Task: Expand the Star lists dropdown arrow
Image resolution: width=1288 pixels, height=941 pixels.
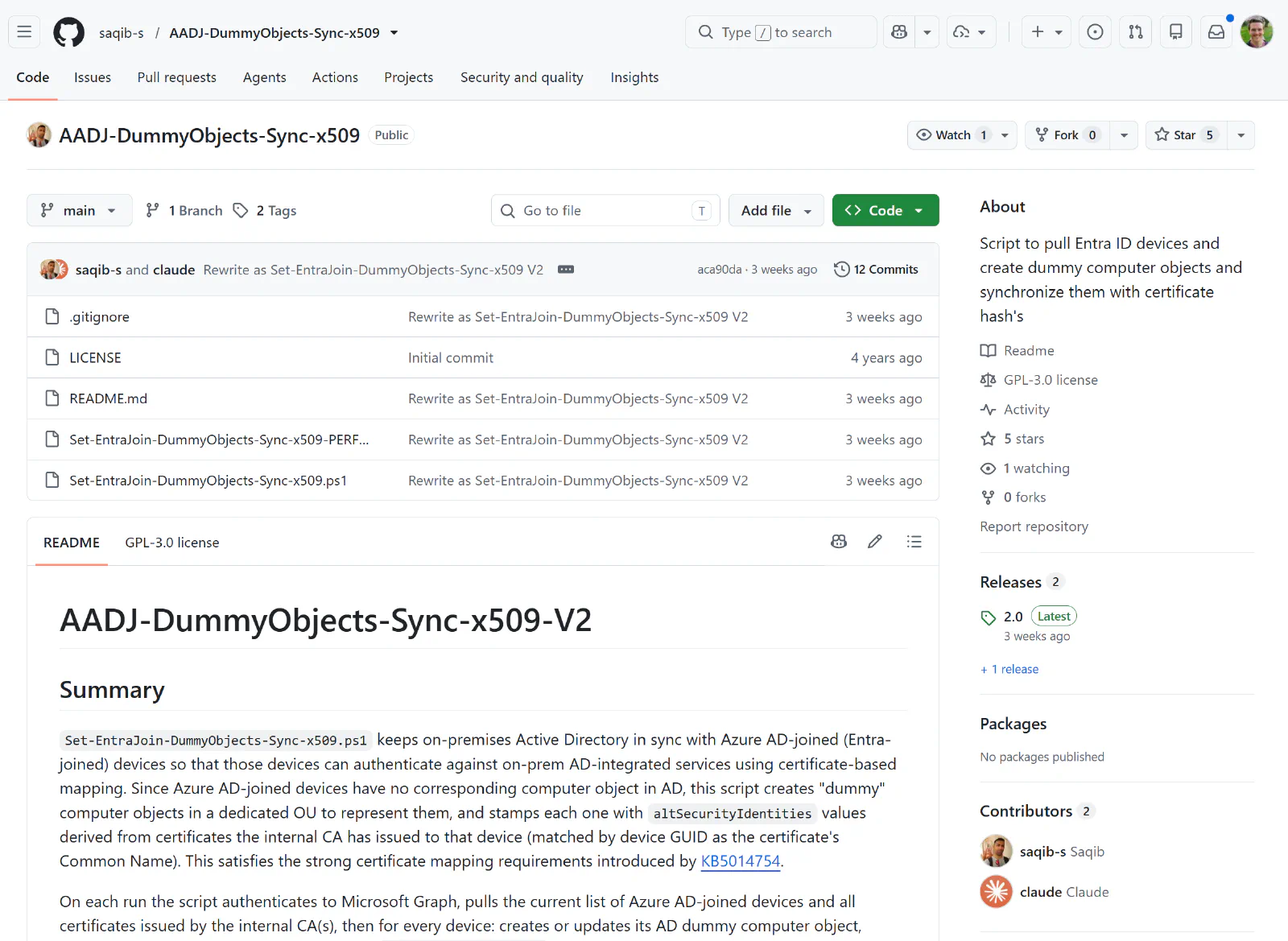Action: 1241,135
